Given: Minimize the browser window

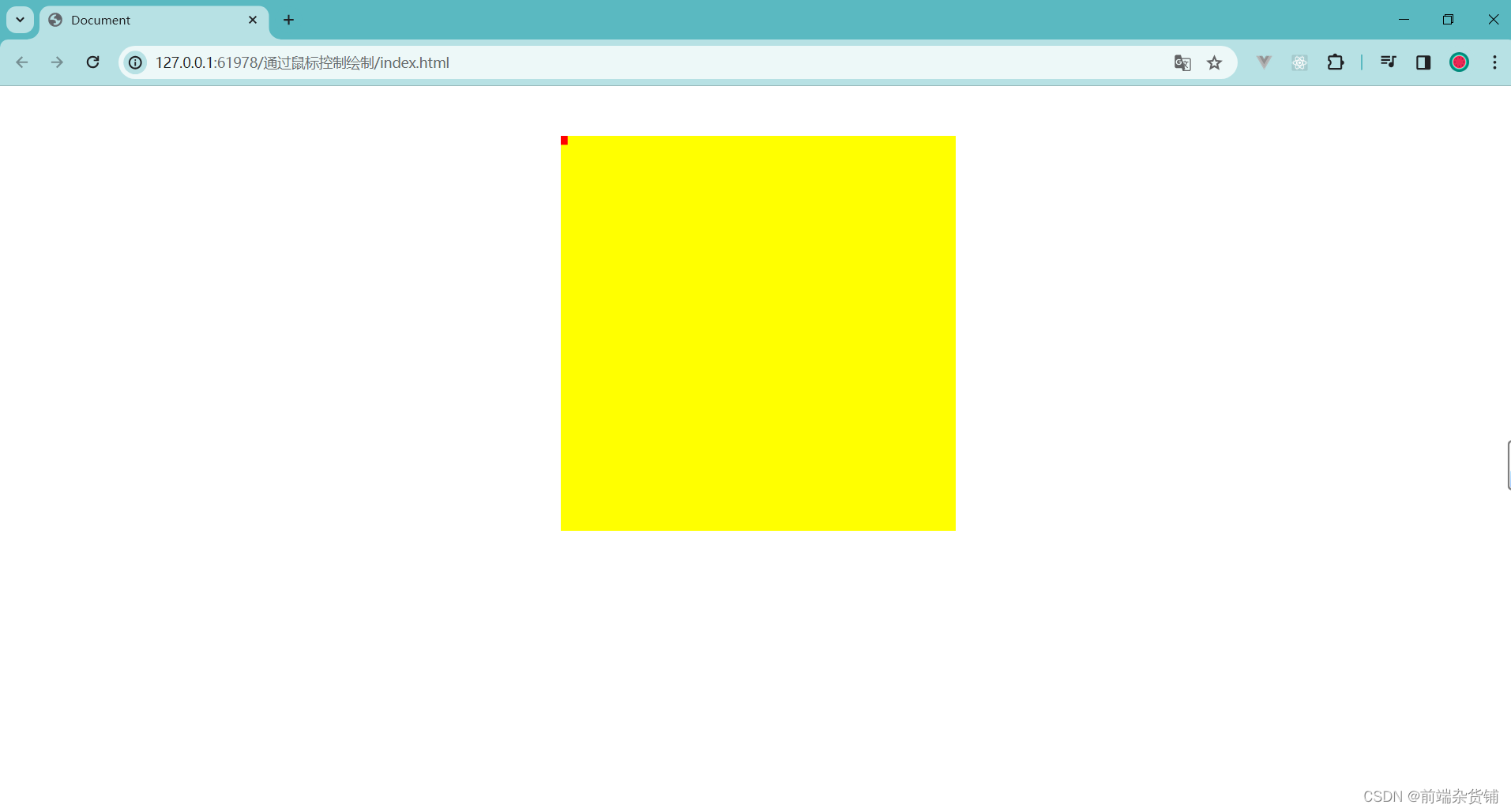Looking at the screenshot, I should [1404, 20].
